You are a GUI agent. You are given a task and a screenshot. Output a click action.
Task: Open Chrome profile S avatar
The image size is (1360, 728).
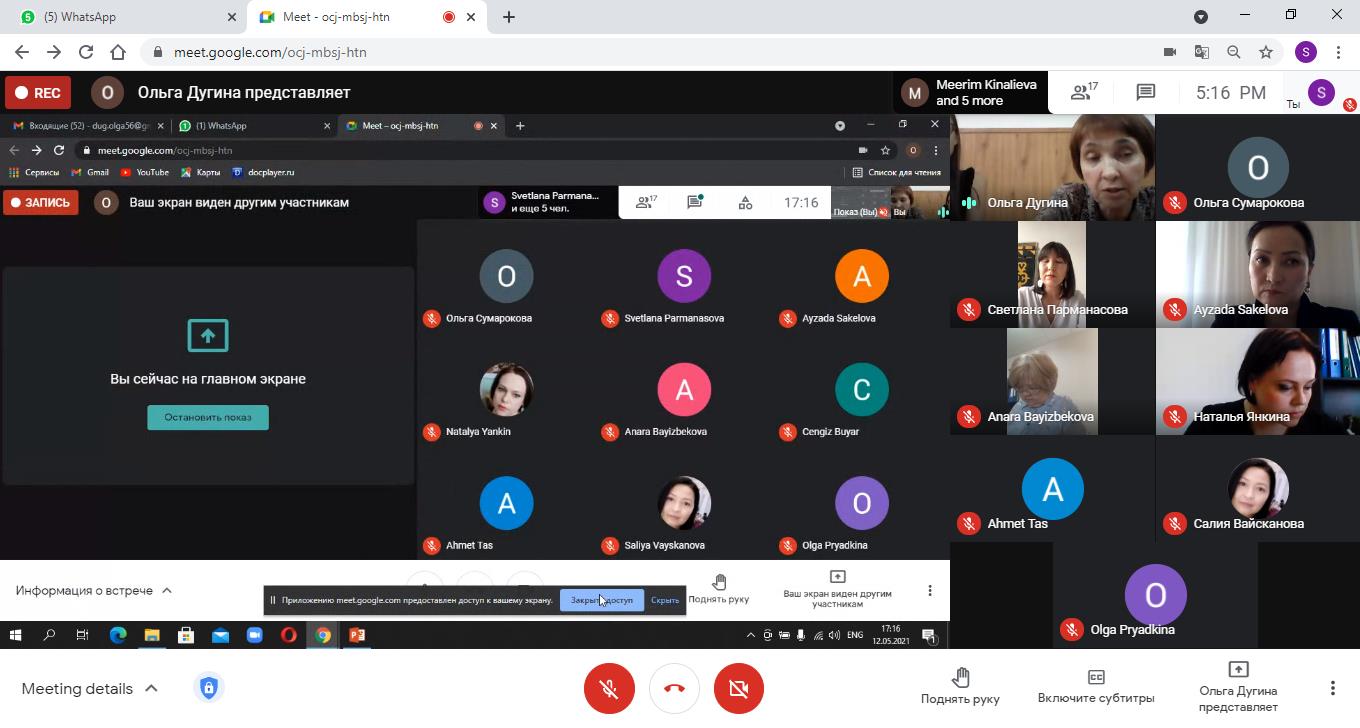pos(1306,52)
